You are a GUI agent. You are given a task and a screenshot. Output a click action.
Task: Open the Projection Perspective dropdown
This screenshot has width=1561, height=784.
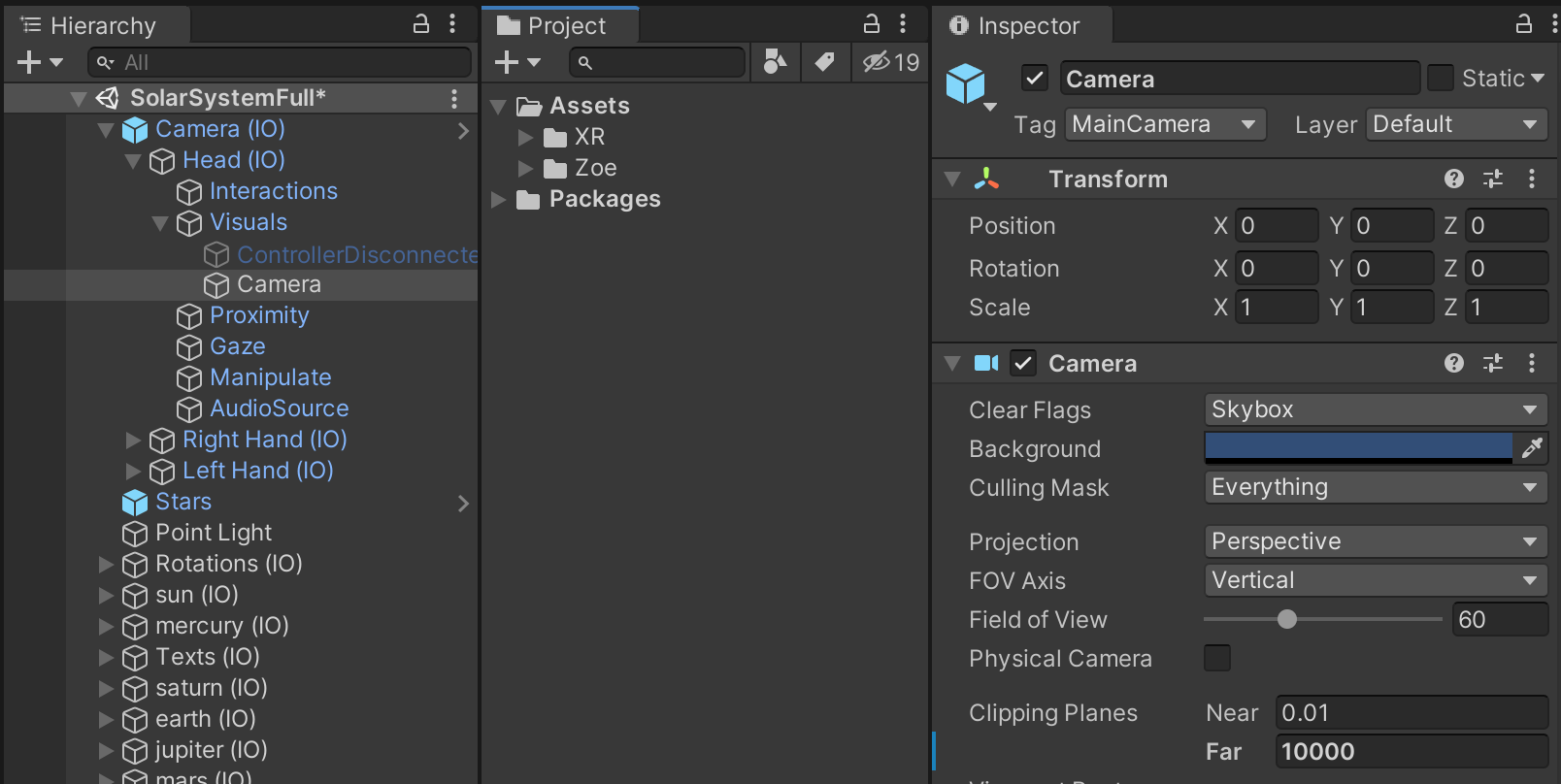click(1375, 541)
